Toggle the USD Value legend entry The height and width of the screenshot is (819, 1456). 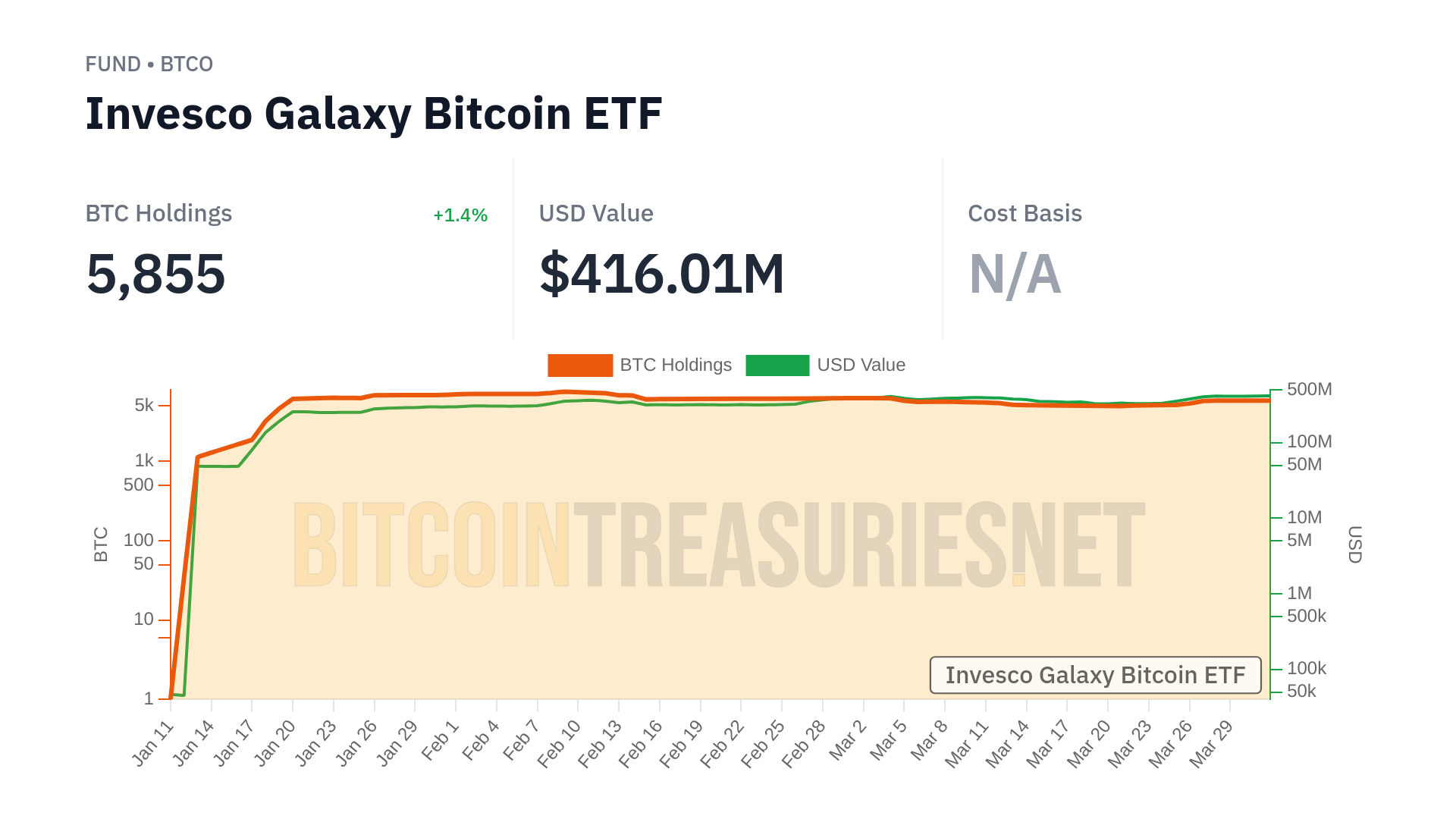(861, 365)
